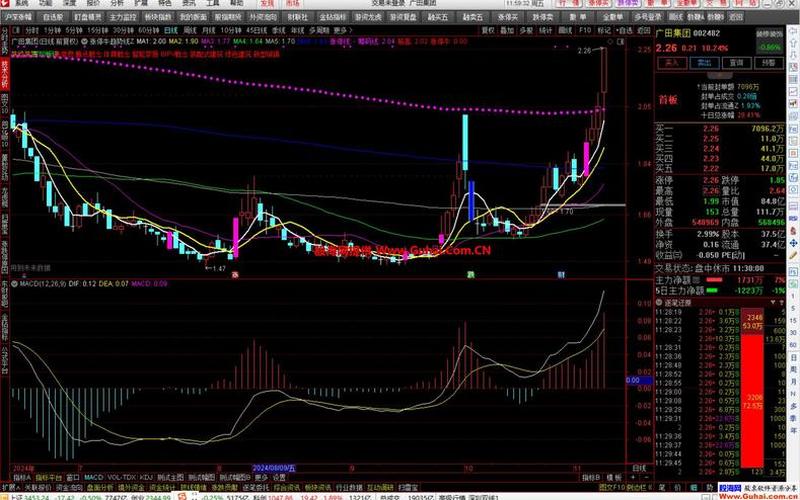
Task: Click the top icon in right sidebar
Action: coord(791,32)
